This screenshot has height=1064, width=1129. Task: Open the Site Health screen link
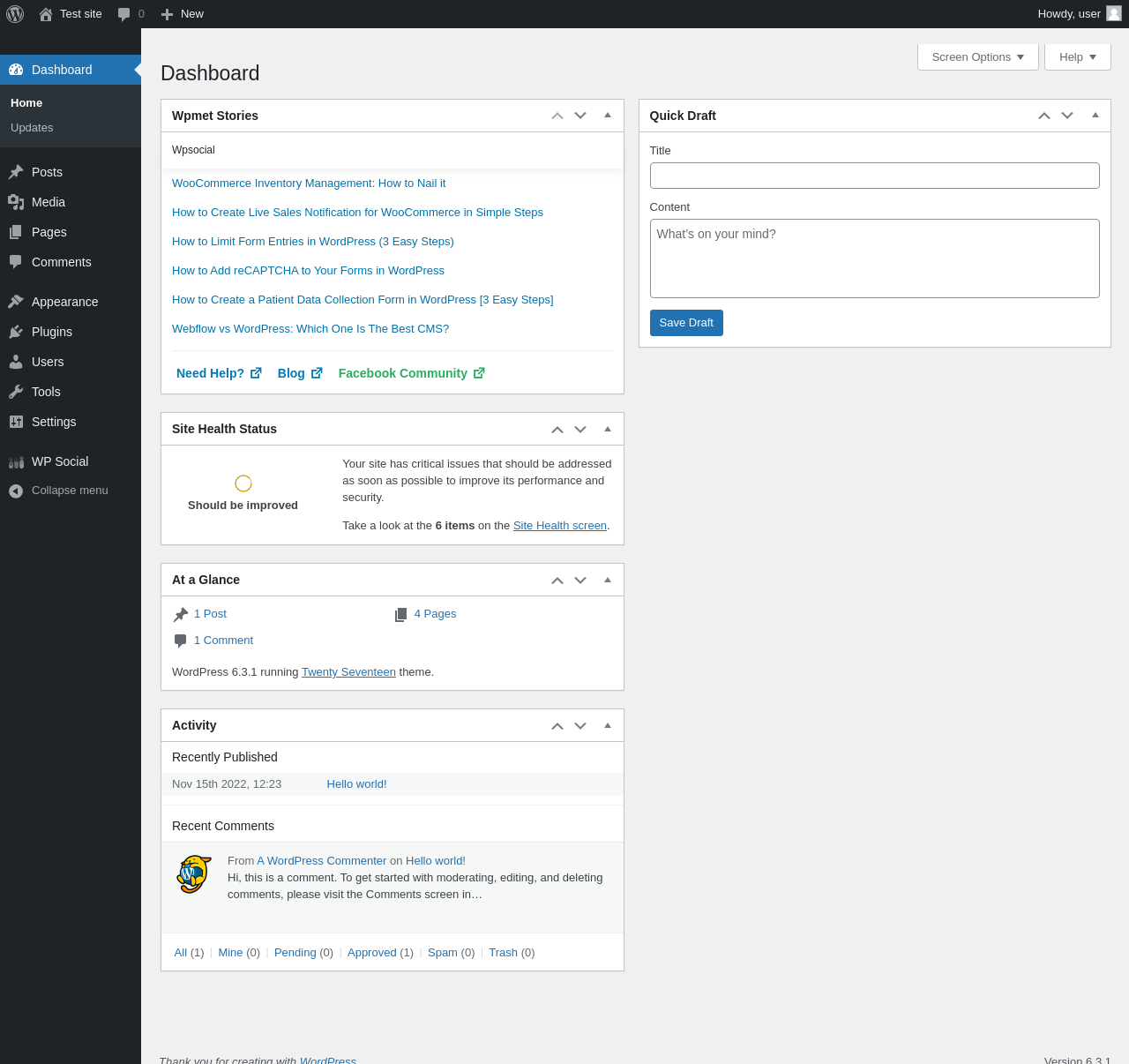[560, 526]
